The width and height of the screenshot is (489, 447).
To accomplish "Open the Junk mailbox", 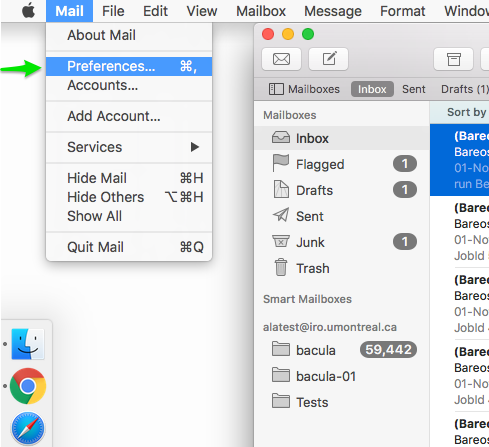I will [x=341, y=242].
